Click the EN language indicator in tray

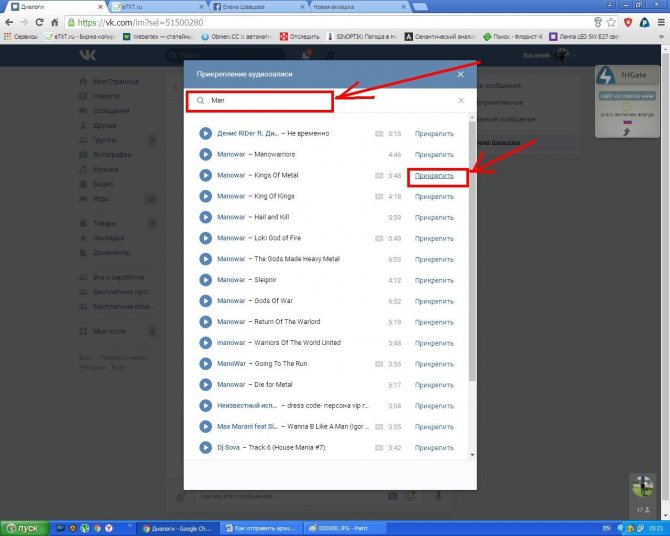point(606,529)
